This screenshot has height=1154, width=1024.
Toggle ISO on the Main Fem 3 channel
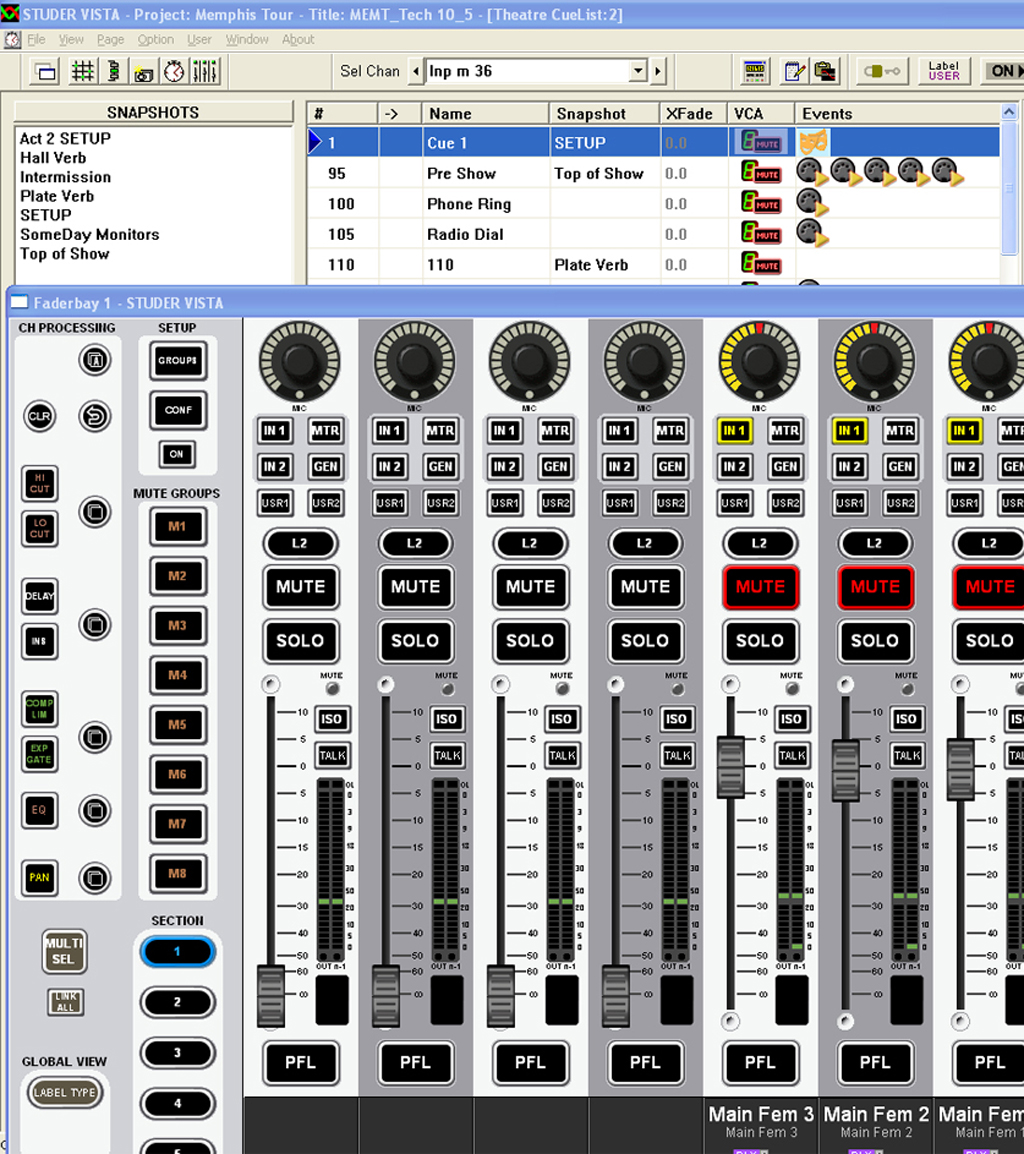pos(791,719)
